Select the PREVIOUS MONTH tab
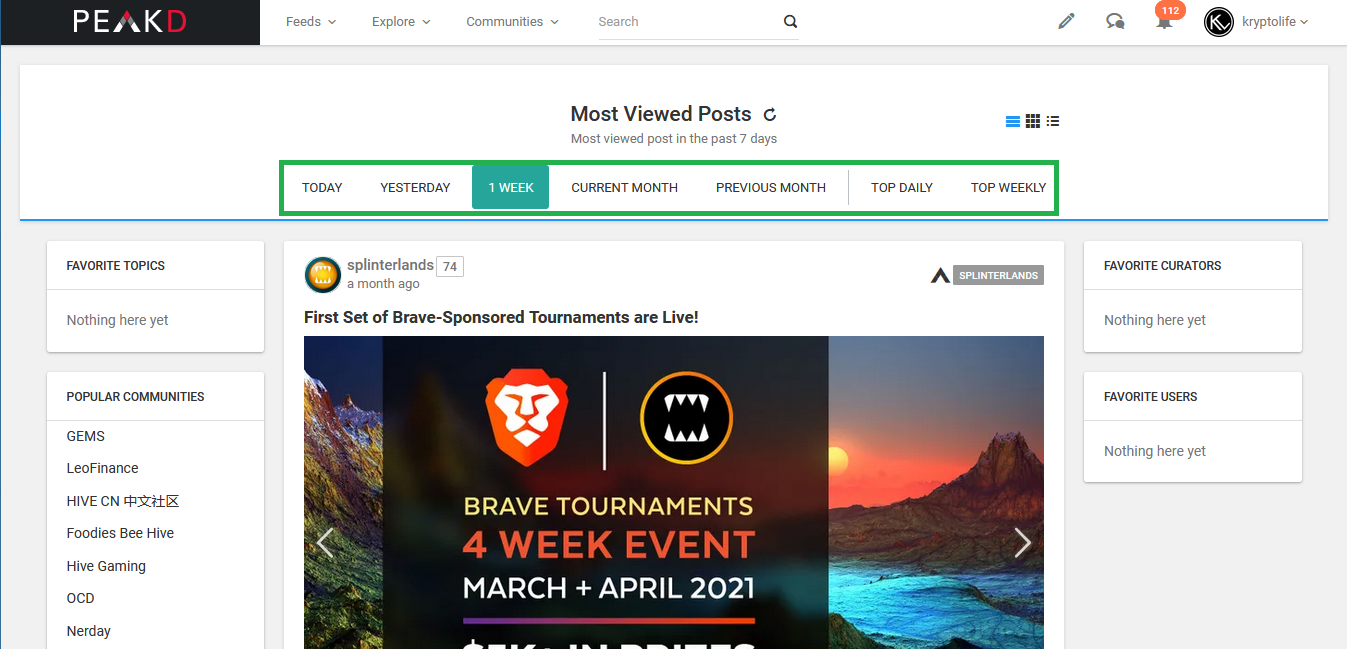The image size is (1347, 649). (771, 187)
